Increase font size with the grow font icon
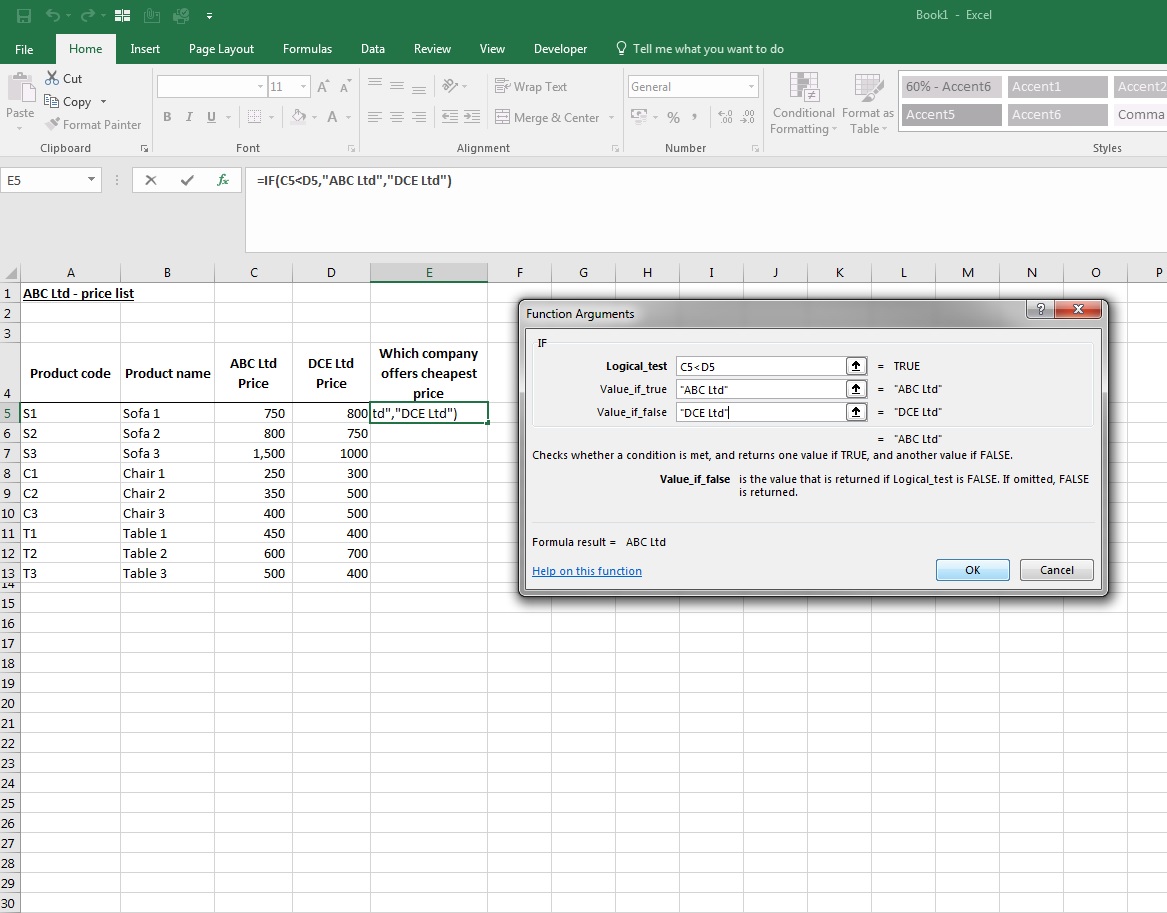Viewport: 1167px width, 913px height. [x=323, y=87]
